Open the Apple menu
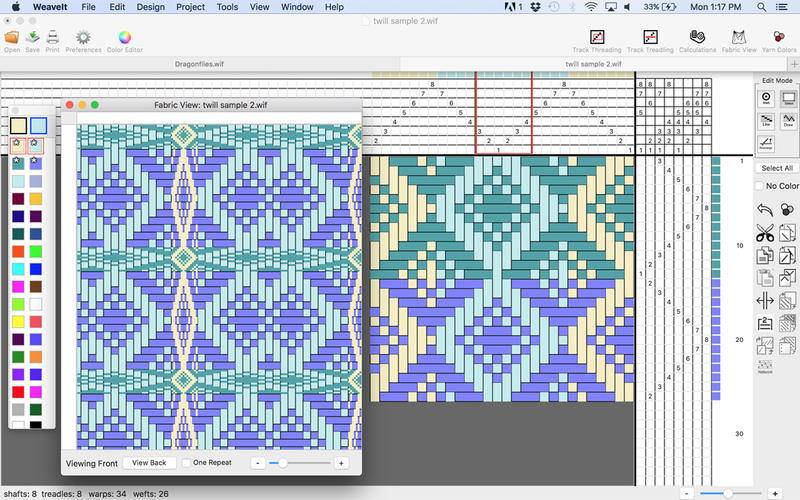The image size is (800, 500). (x=16, y=7)
